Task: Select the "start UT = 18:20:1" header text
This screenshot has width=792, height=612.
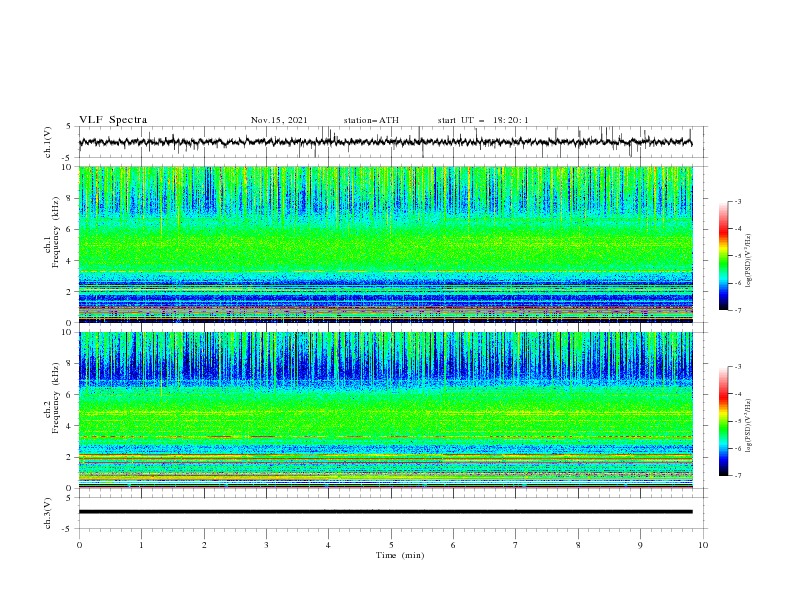Action: [x=483, y=120]
